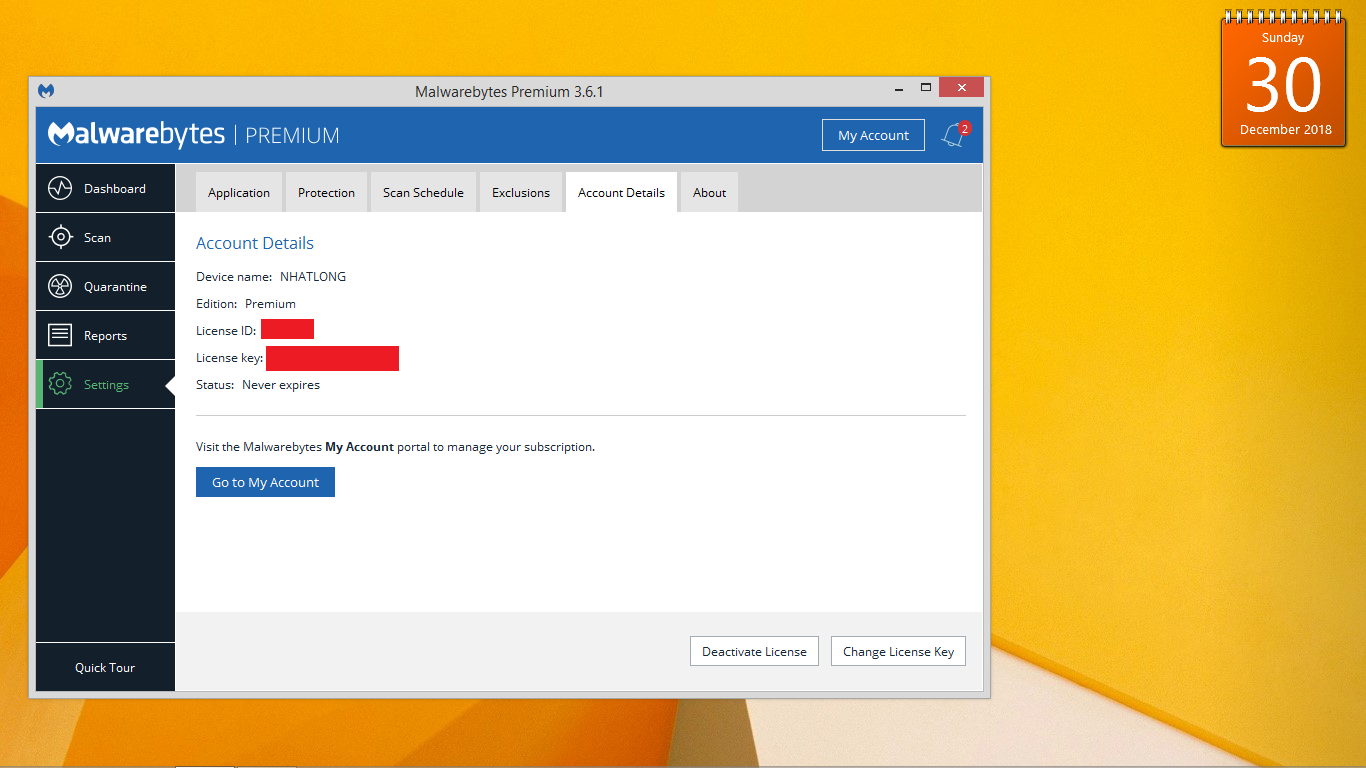The width and height of the screenshot is (1366, 768).
Task: Click the My Account button in the header
Action: coord(873,135)
